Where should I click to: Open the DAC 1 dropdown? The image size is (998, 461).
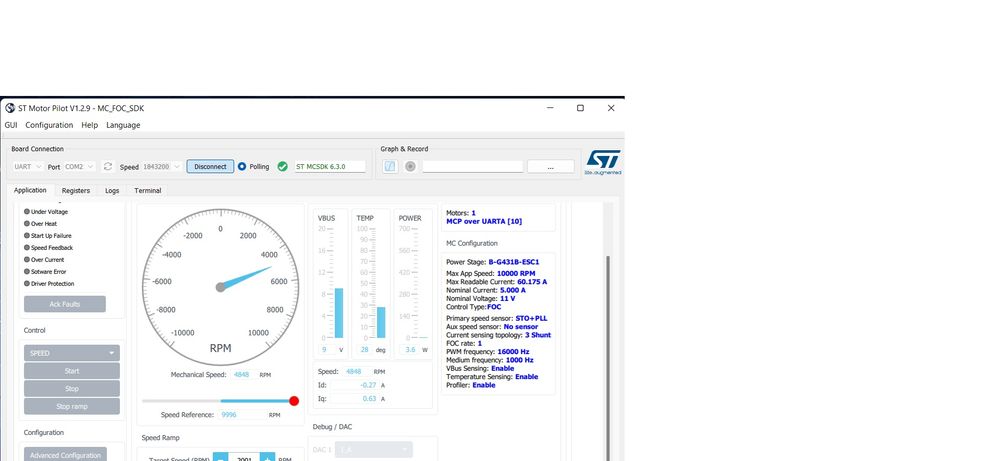374,450
